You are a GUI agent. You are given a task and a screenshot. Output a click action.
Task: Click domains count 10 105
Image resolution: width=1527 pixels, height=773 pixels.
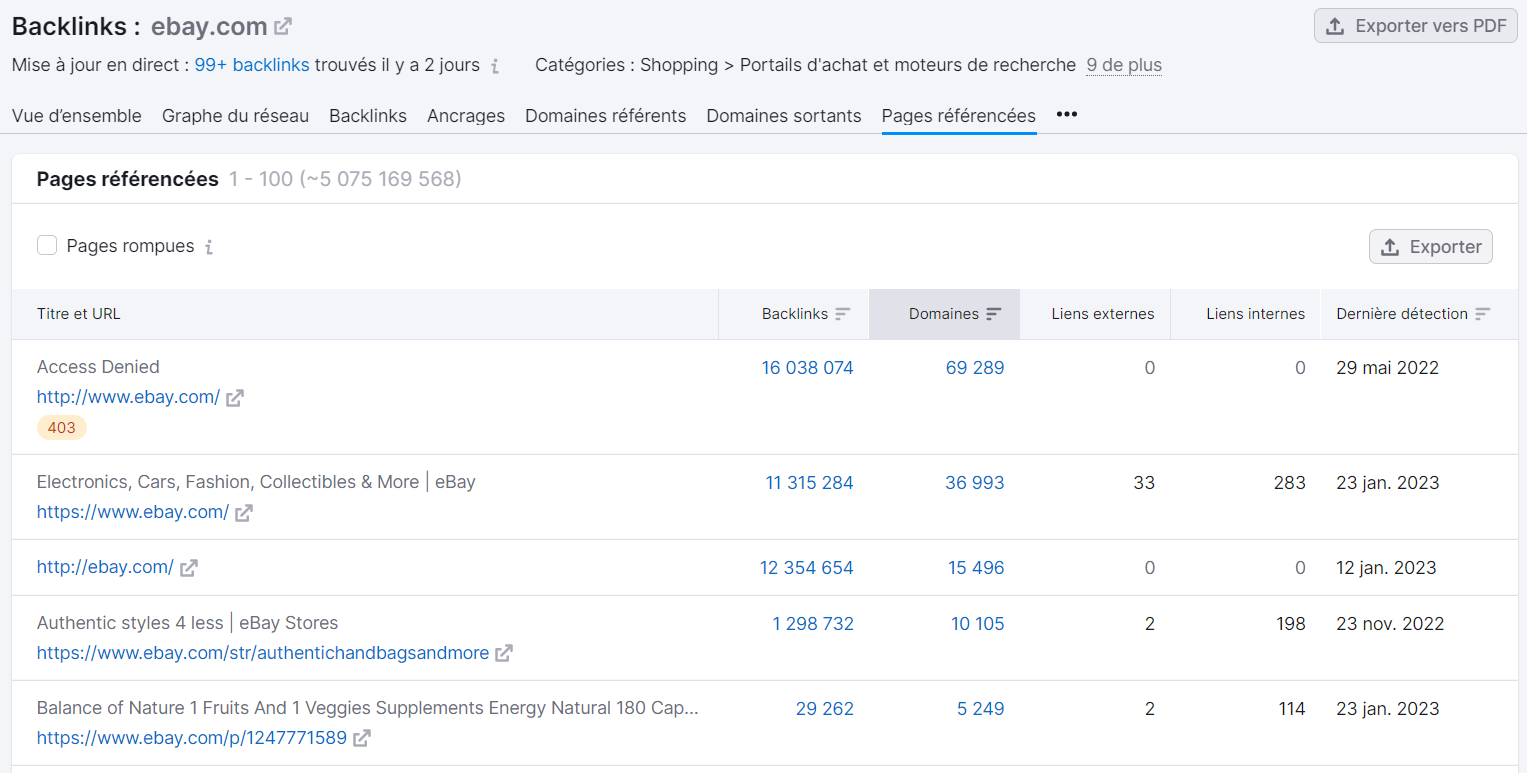978,624
